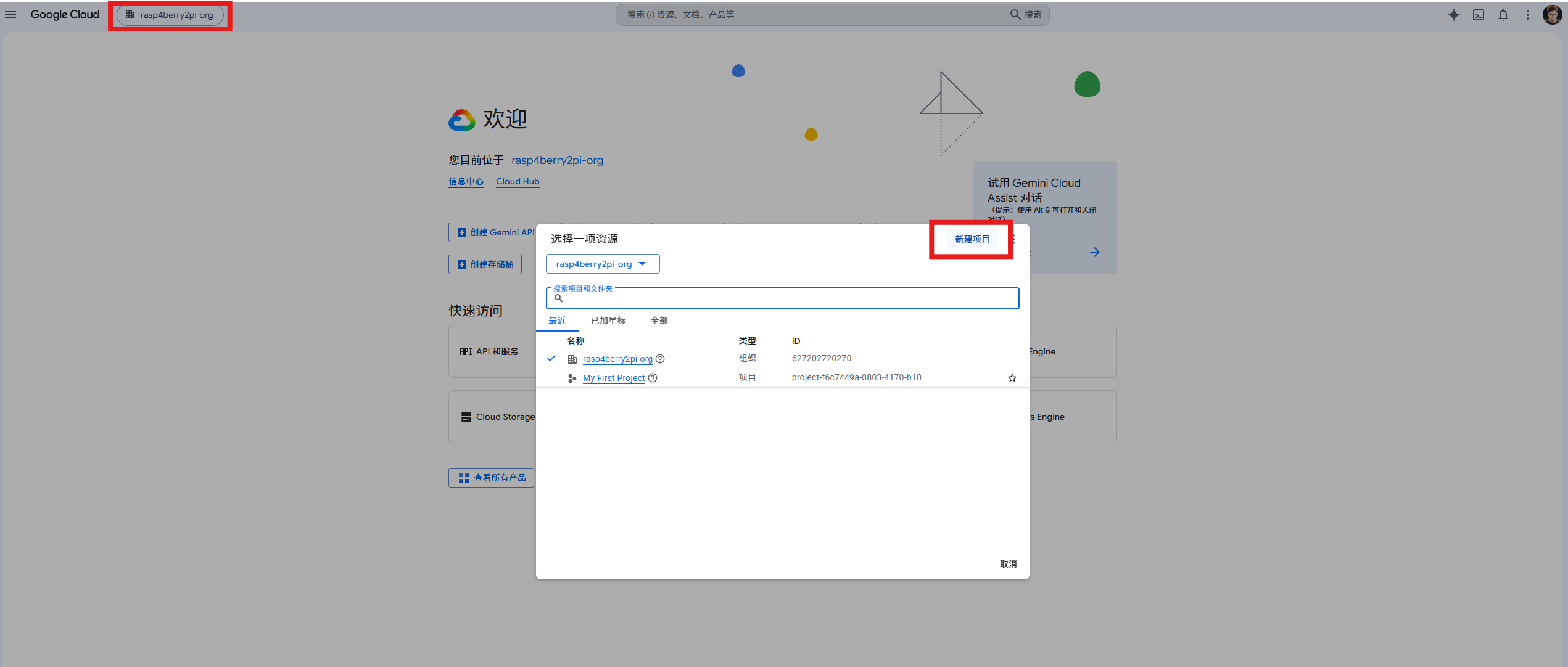The image size is (1568, 667).
Task: Click the 名称 column header
Action: pyautogui.click(x=576, y=341)
